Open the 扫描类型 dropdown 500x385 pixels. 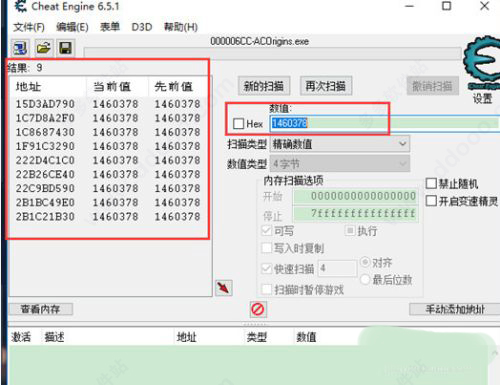point(340,144)
